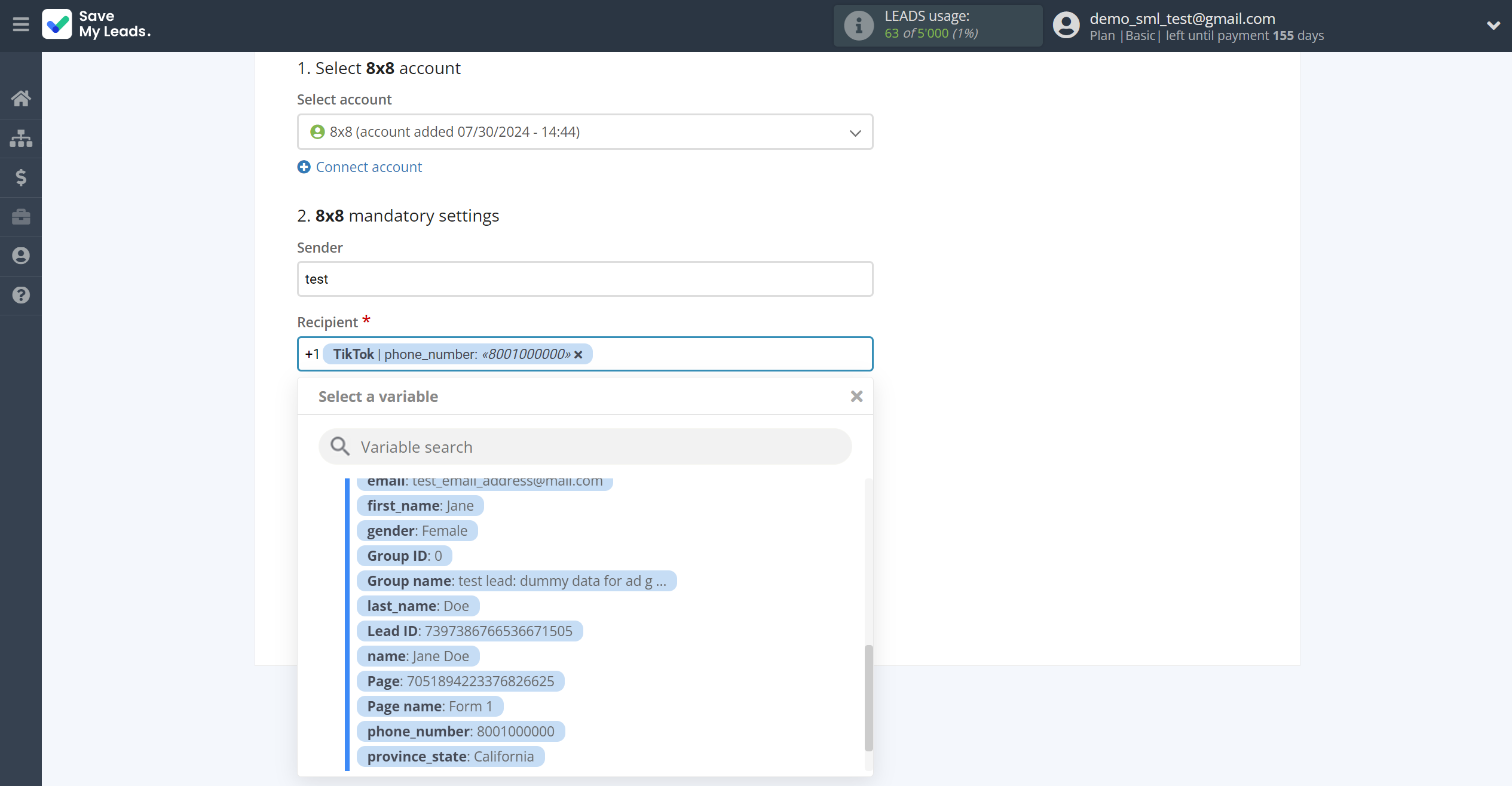
Task: Close the Select a variable panel
Action: tap(856, 397)
